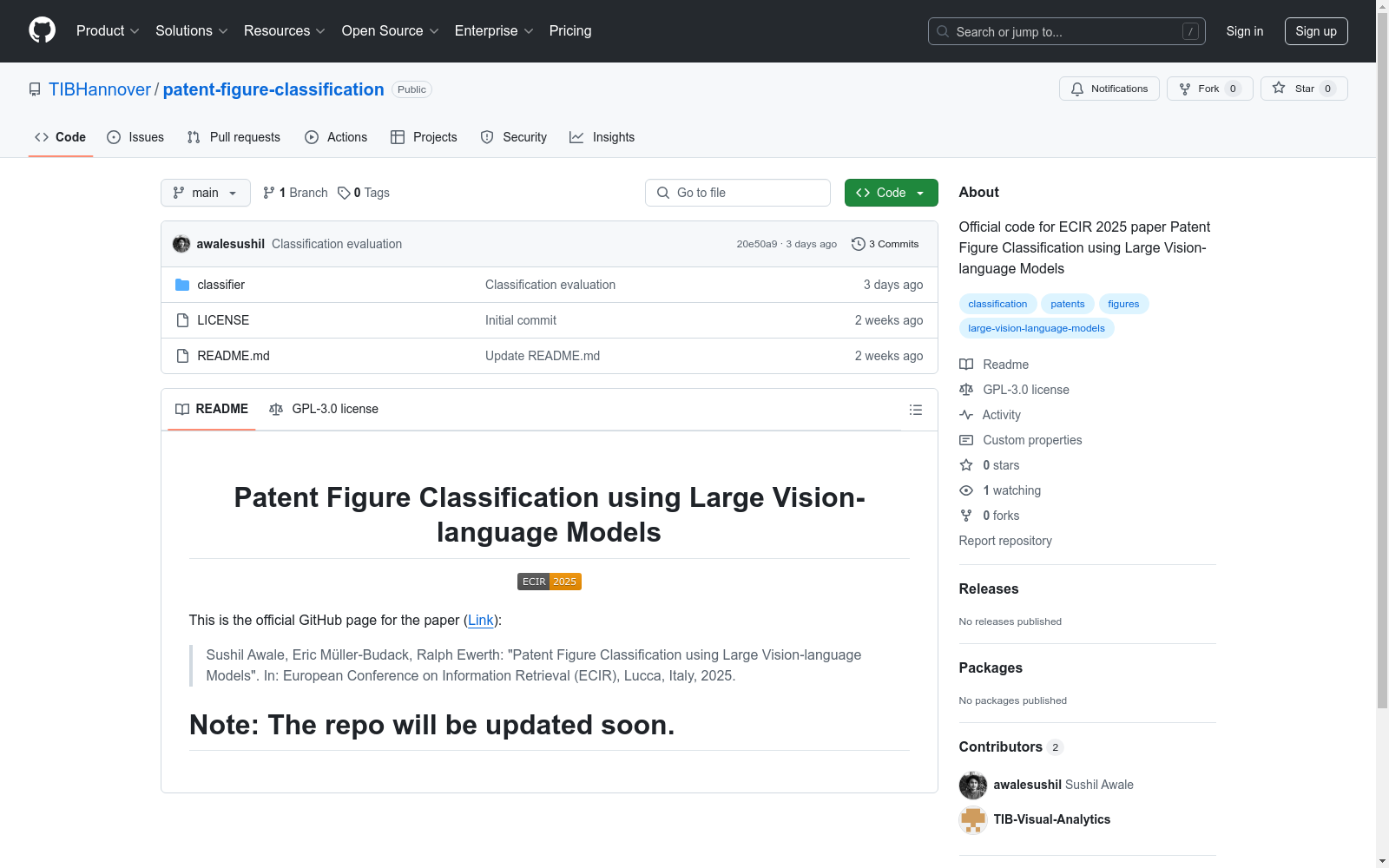Expand the Product menu

[108, 31]
